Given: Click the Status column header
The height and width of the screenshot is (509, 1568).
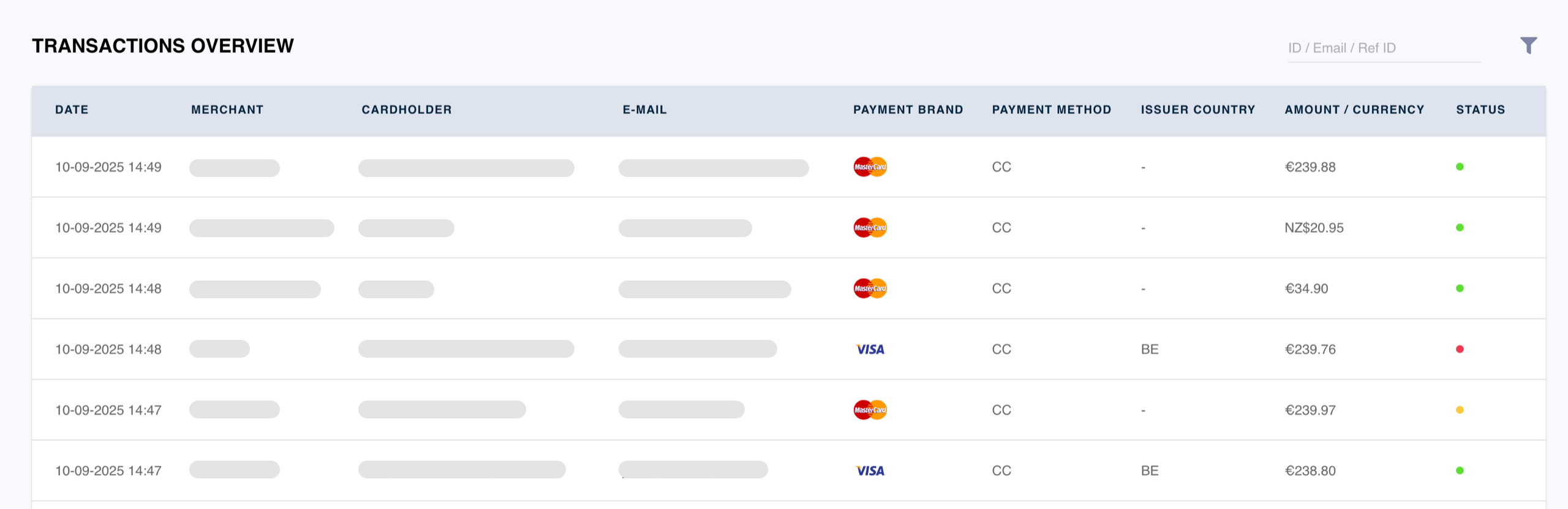Looking at the screenshot, I should 1480,110.
